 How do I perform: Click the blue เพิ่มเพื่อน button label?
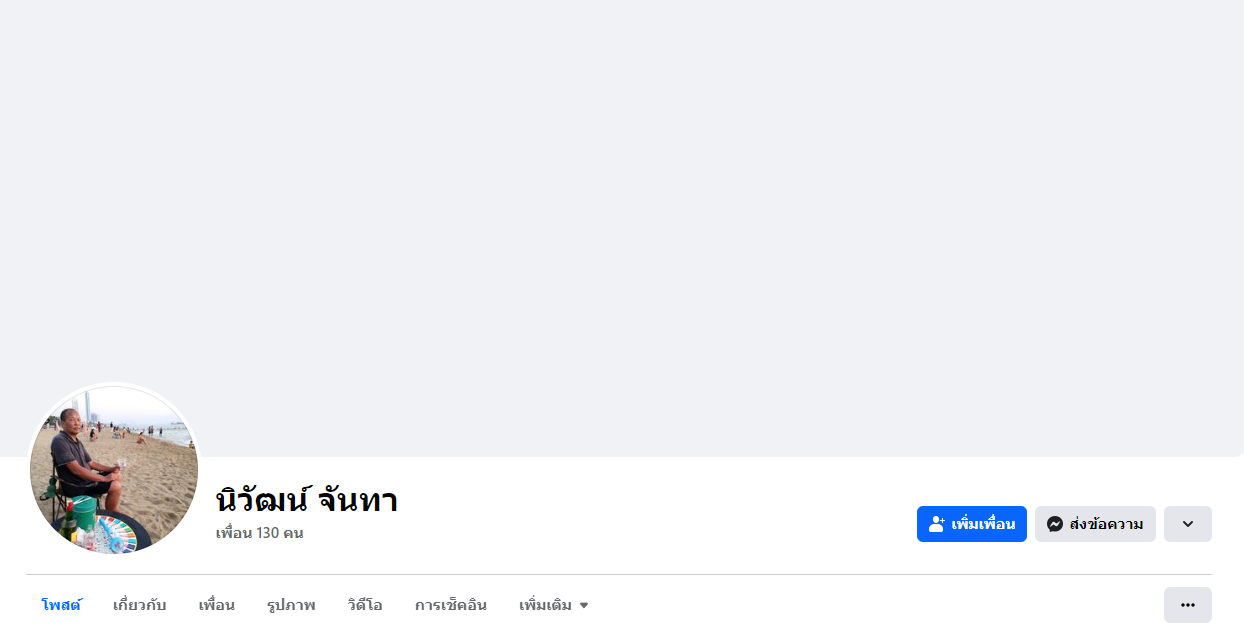click(983, 524)
